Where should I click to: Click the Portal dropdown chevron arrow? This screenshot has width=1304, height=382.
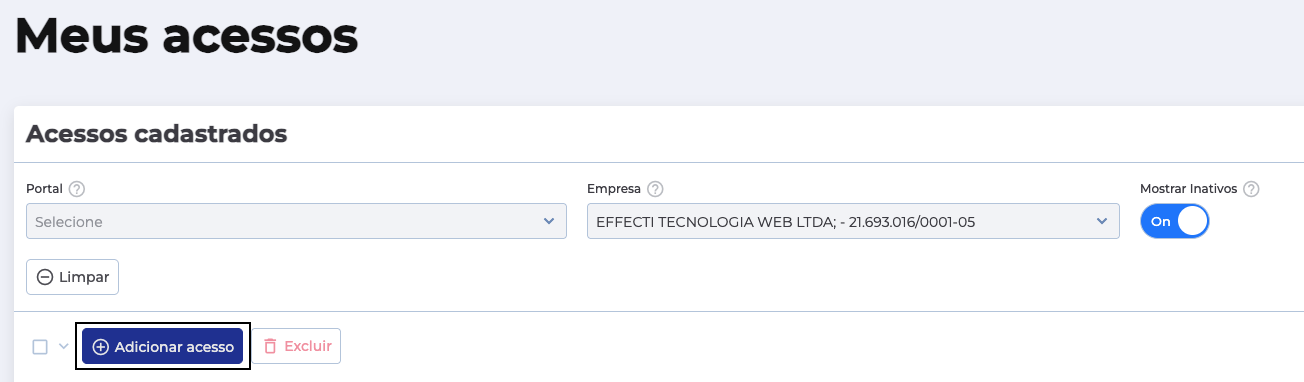[548, 221]
